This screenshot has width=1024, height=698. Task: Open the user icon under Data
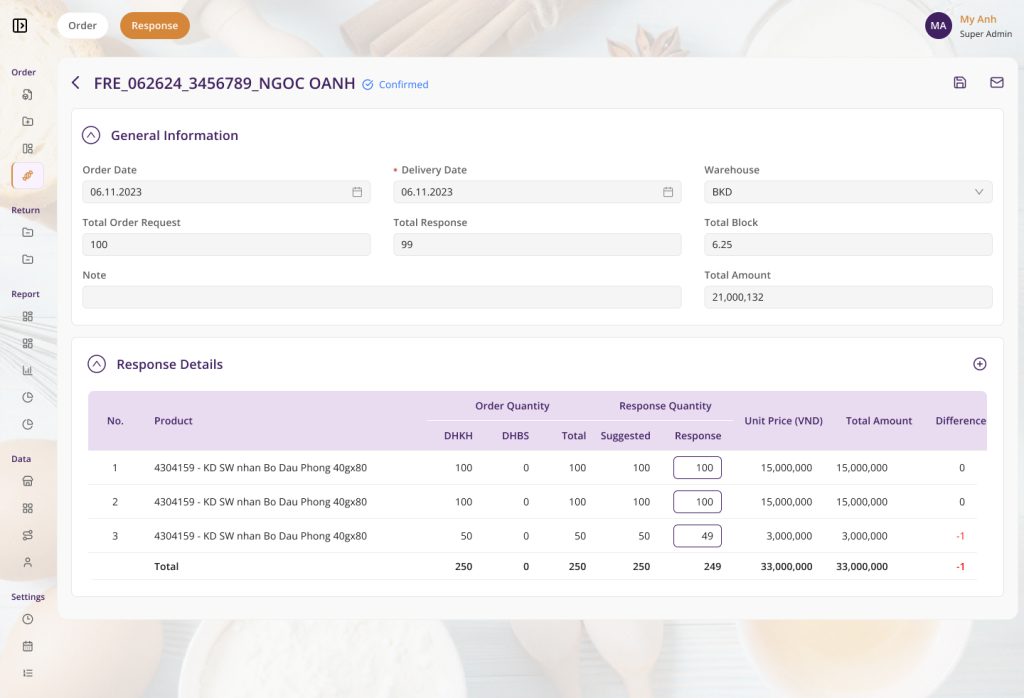28,562
